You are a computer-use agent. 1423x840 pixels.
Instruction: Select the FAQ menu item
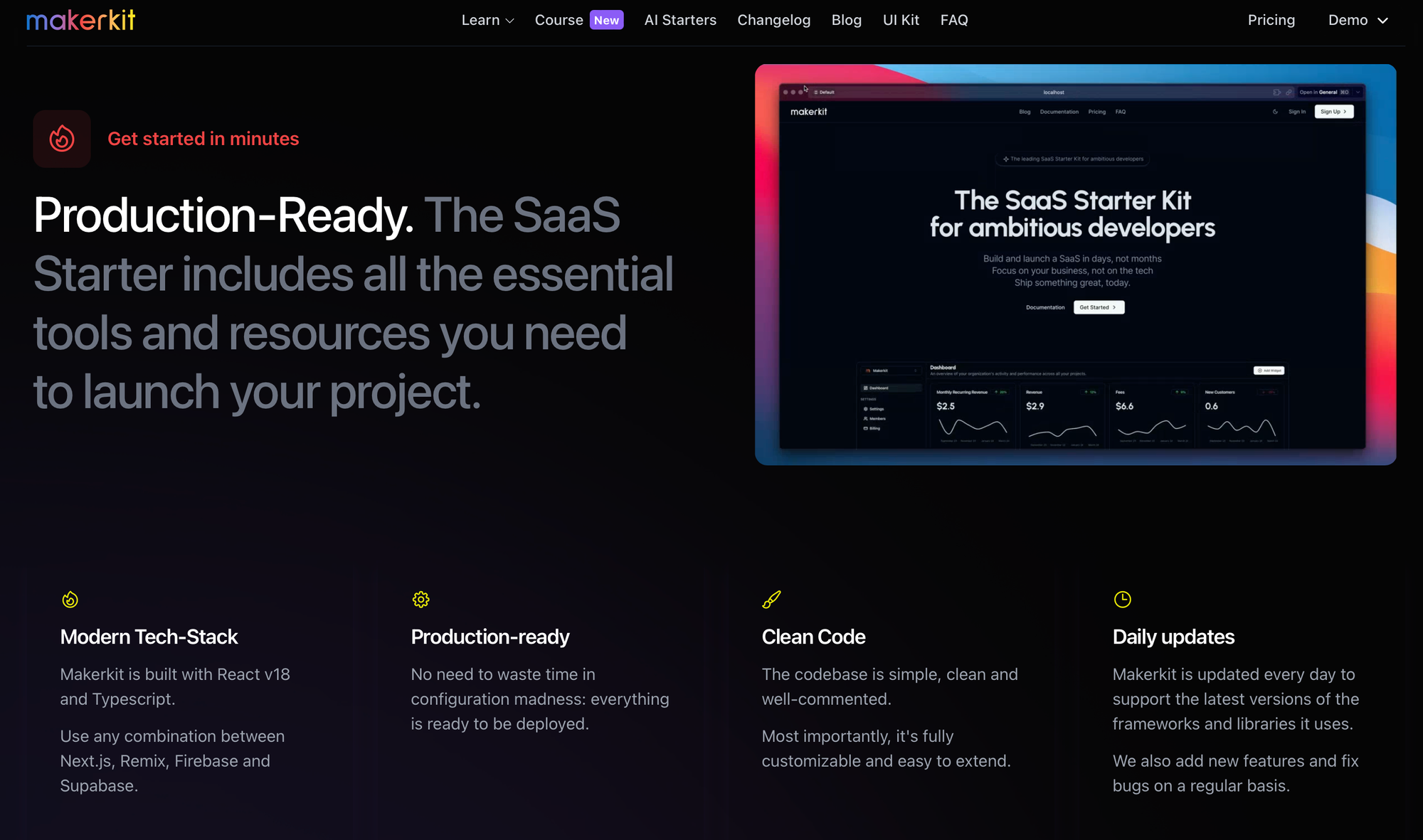(x=954, y=19)
